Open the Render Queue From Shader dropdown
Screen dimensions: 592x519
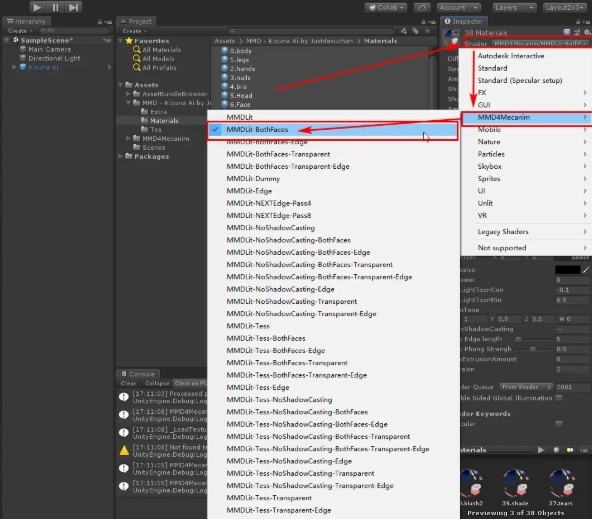pos(526,387)
